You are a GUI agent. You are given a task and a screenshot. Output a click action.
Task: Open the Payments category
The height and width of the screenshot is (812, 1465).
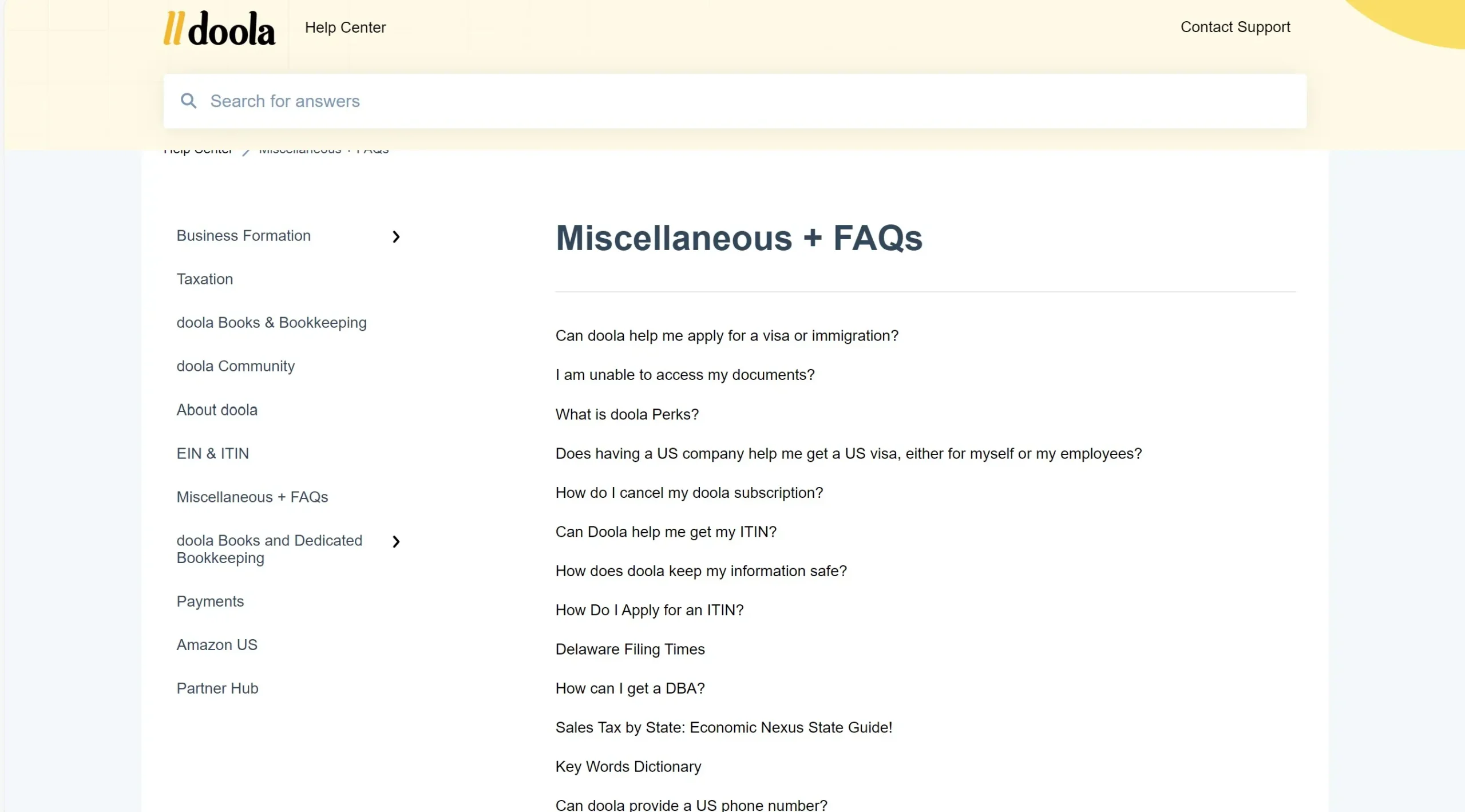pos(210,601)
